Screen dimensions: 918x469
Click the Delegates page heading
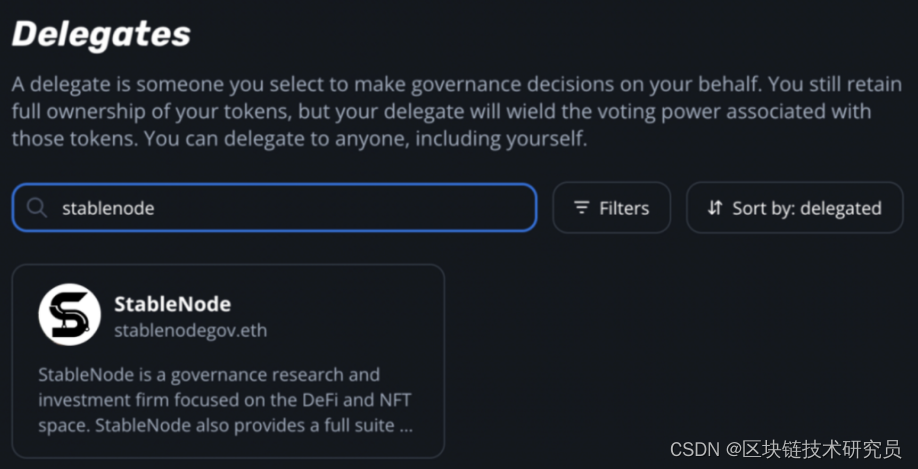tap(101, 34)
